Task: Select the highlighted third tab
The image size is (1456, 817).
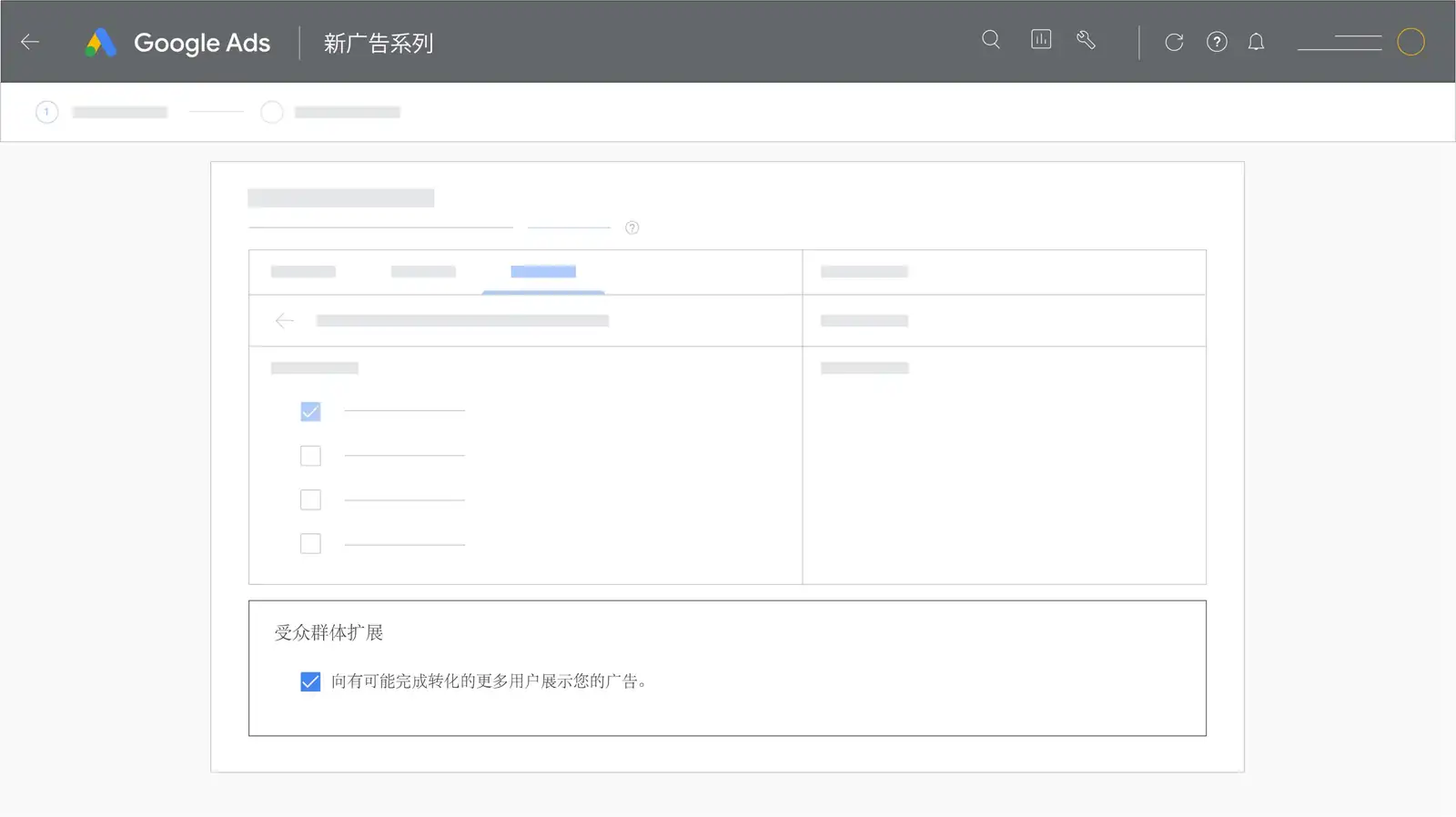Action: (543, 272)
